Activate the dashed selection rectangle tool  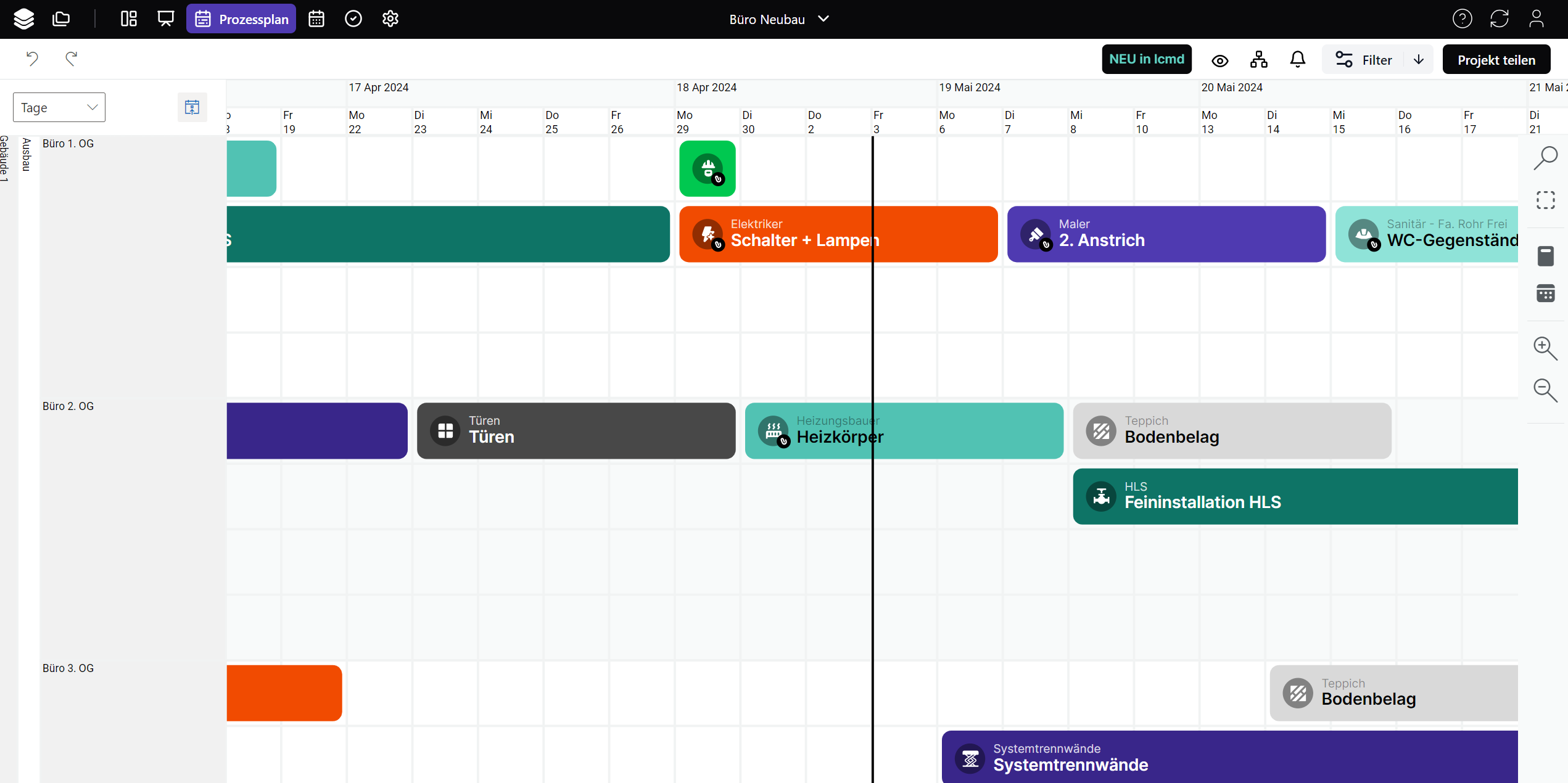tap(1545, 200)
